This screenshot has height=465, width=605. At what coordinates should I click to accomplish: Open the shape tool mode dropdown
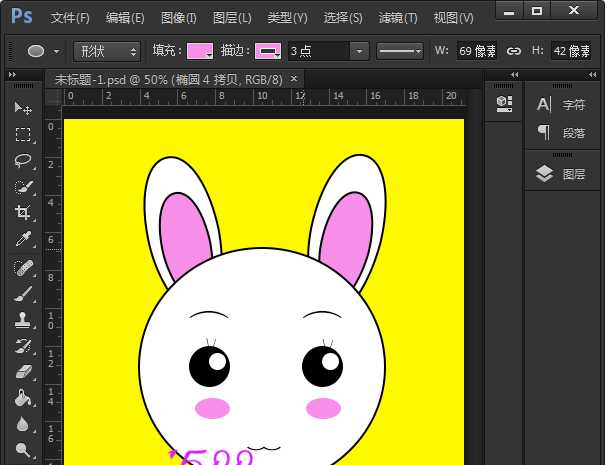[x=107, y=51]
